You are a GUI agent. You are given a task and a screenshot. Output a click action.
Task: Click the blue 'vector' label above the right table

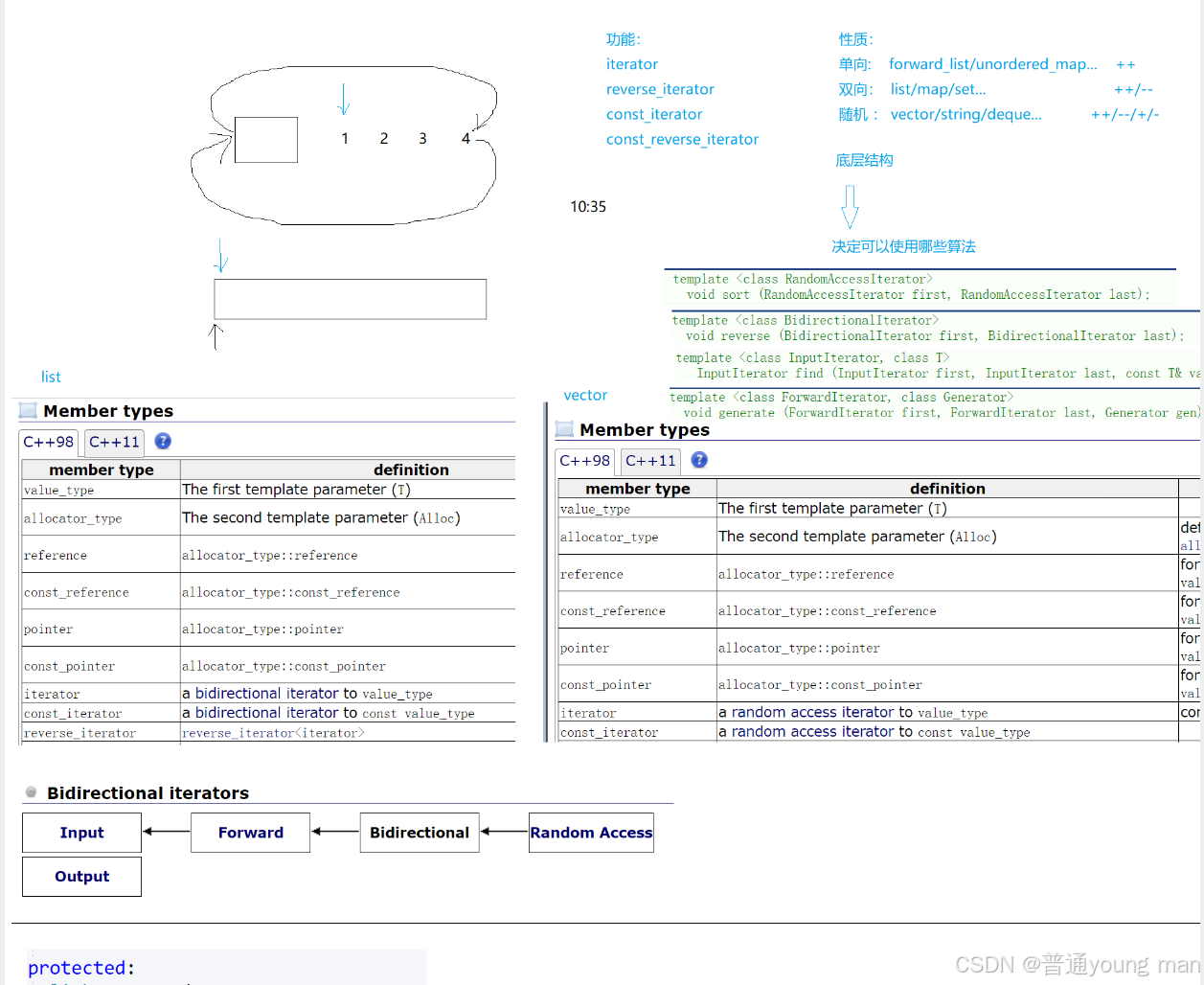(585, 395)
